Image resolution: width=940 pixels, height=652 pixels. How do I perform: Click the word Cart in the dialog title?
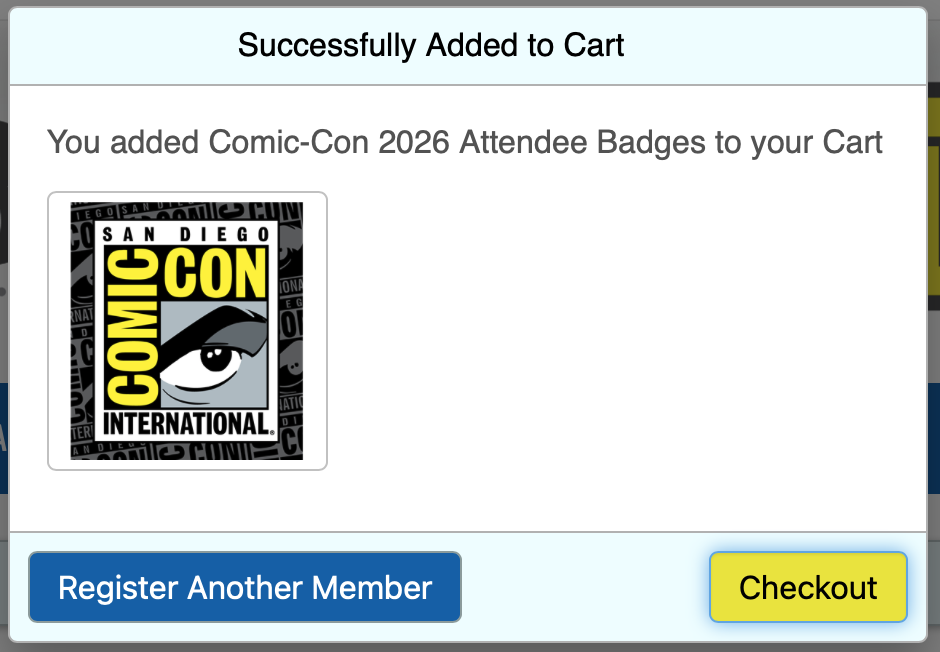pyautogui.click(x=594, y=45)
